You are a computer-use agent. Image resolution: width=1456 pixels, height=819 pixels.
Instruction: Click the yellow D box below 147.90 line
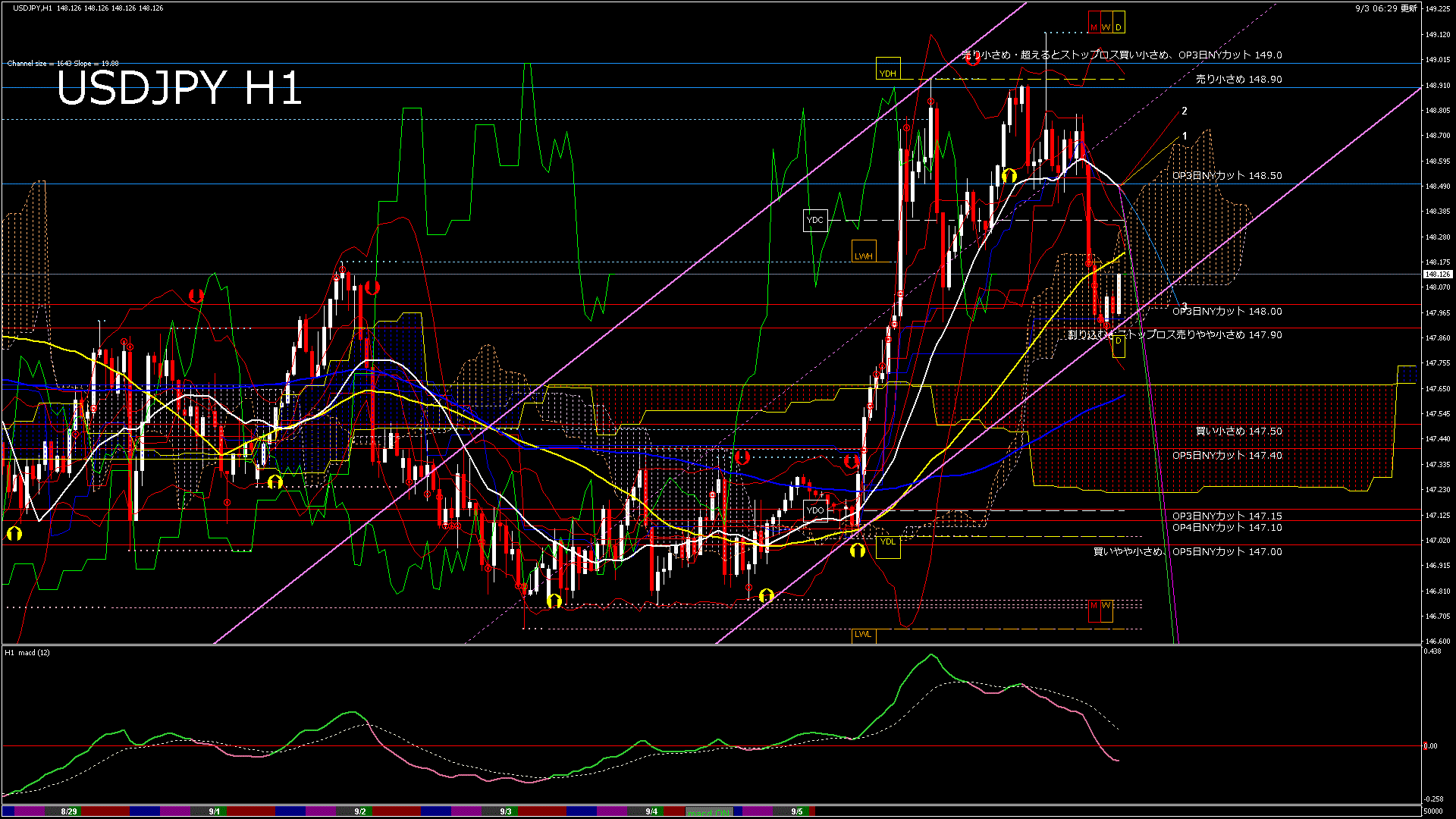(x=1119, y=346)
